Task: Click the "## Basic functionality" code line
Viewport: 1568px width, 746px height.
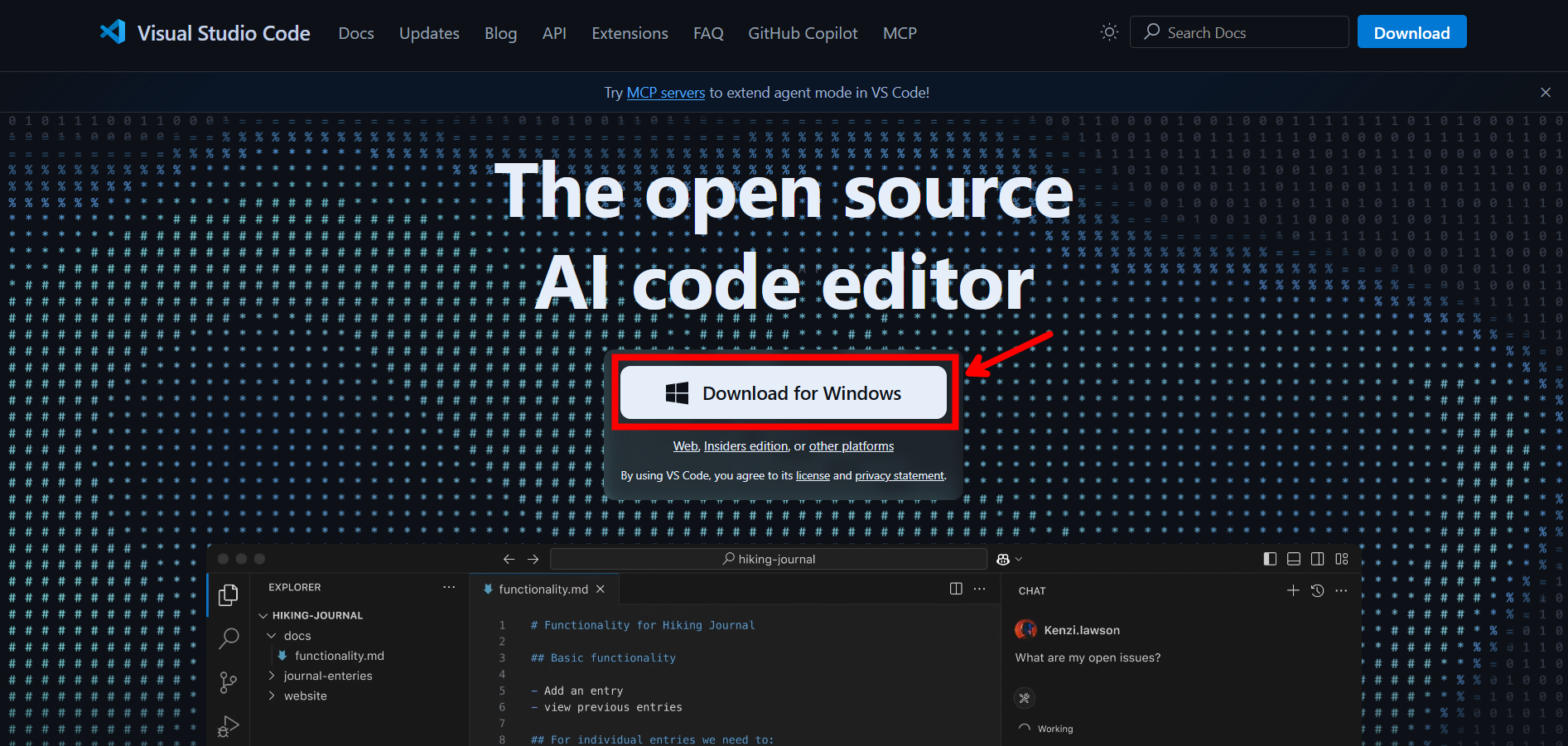Action: (x=603, y=658)
